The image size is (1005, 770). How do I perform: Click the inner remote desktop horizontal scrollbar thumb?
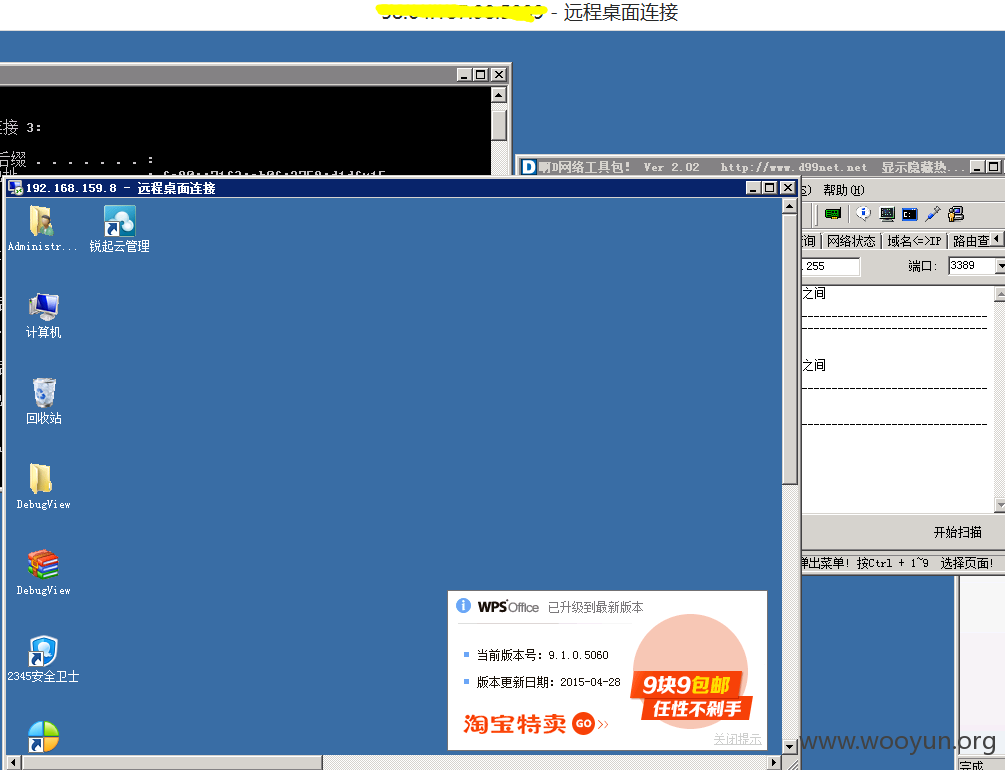pos(172,763)
